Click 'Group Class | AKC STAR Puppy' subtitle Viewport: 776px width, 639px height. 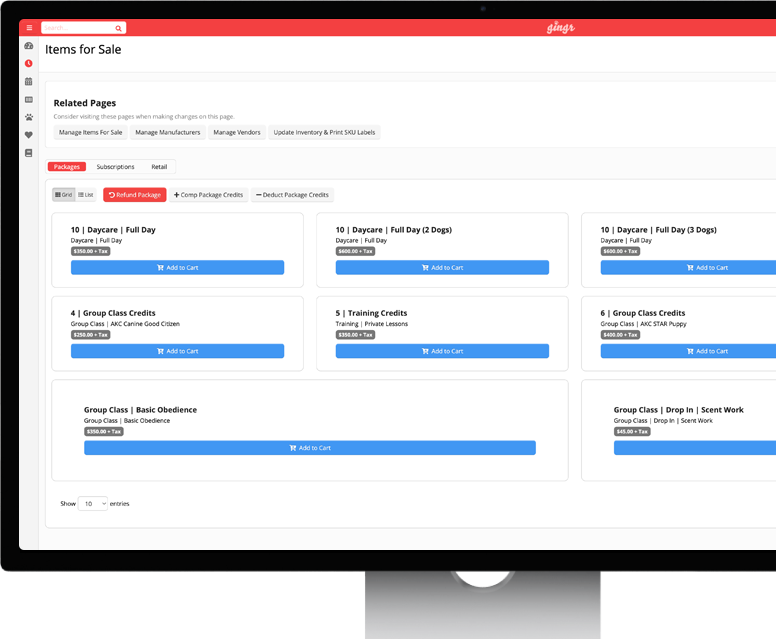[x=643, y=324]
